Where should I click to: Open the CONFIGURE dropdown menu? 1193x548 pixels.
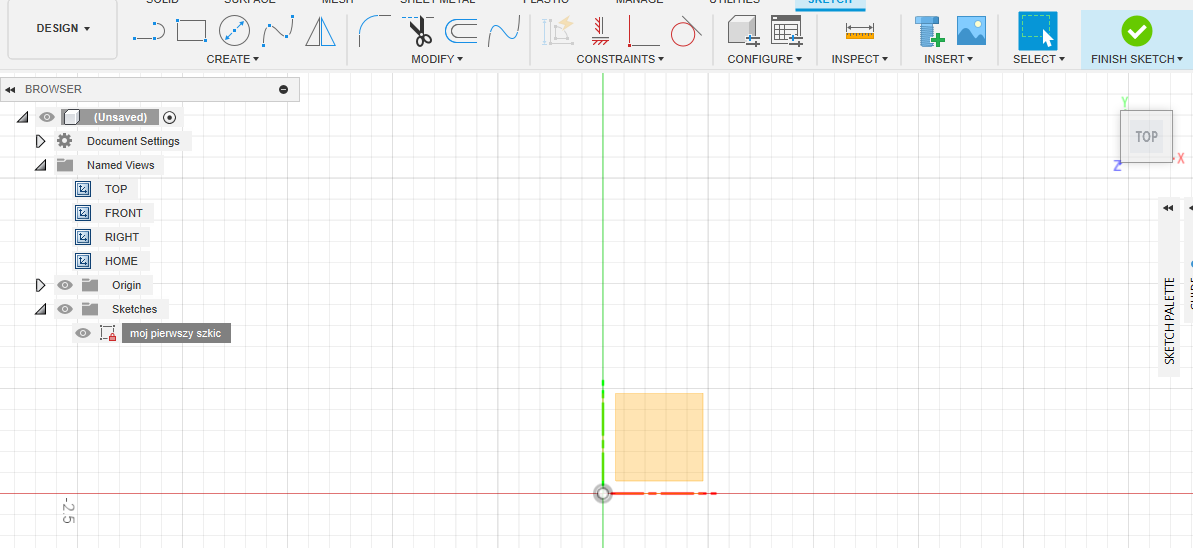765,59
